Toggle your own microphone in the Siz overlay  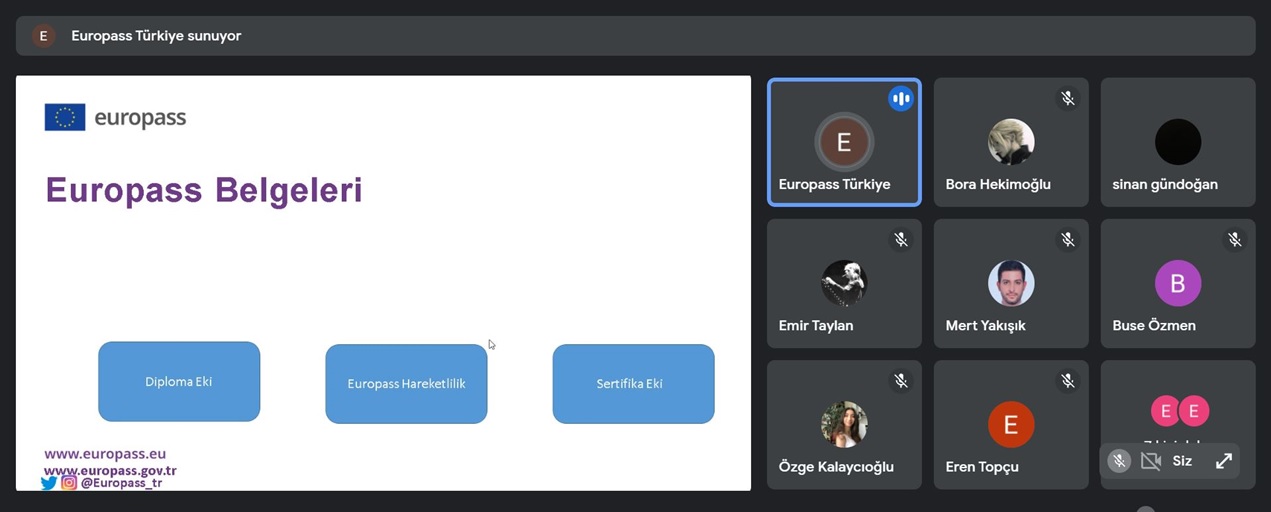tap(1119, 461)
